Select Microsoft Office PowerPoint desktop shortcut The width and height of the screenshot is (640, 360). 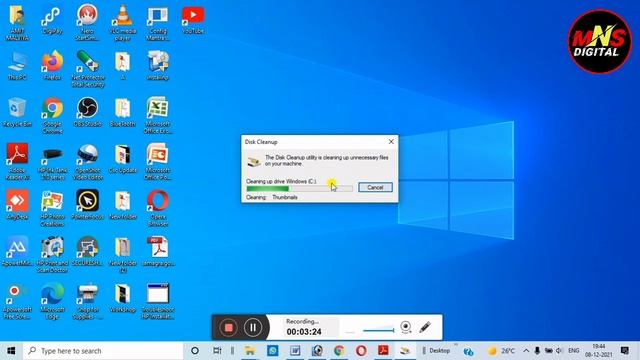tap(158, 162)
